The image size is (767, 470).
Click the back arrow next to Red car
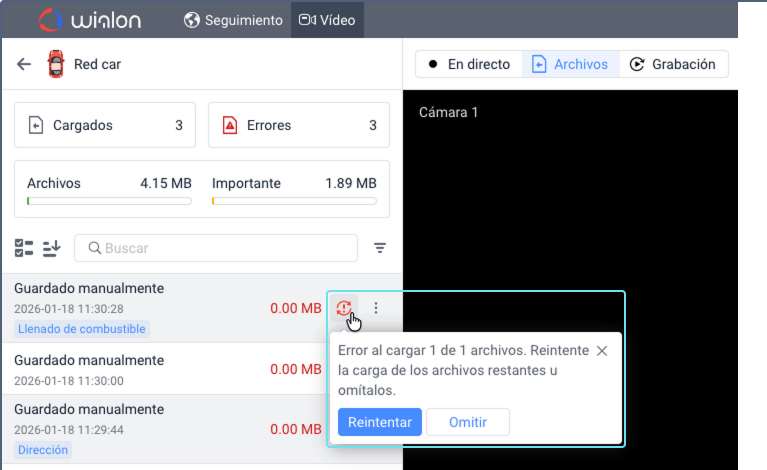pos(23,64)
